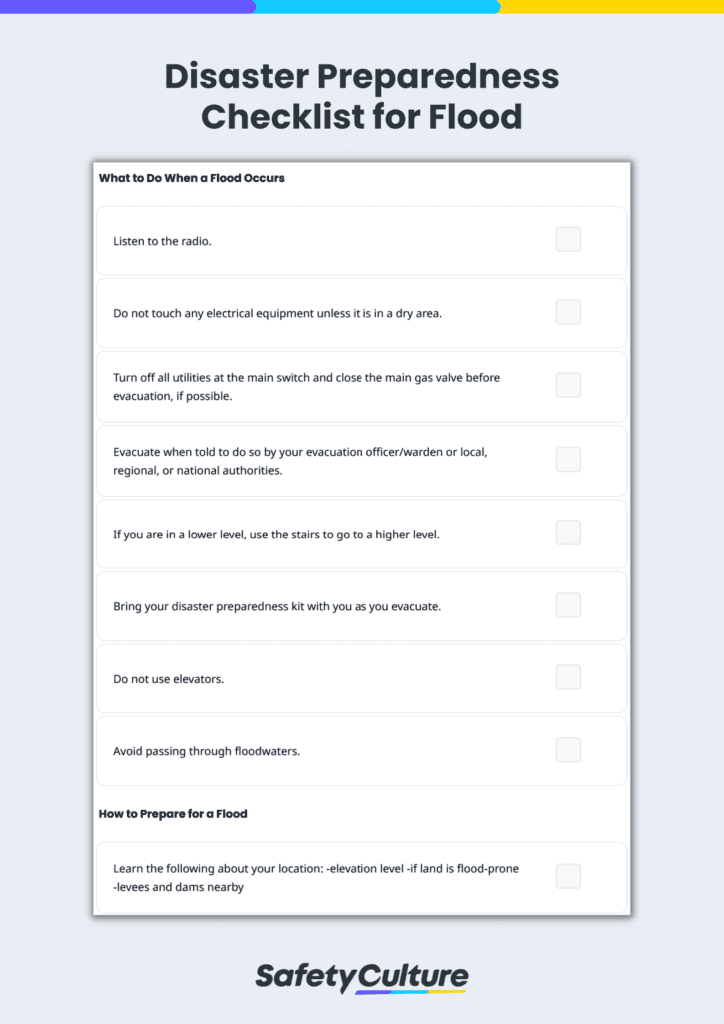
Task: Check the disaster preparedness kit checkbox
Action: [568, 605]
